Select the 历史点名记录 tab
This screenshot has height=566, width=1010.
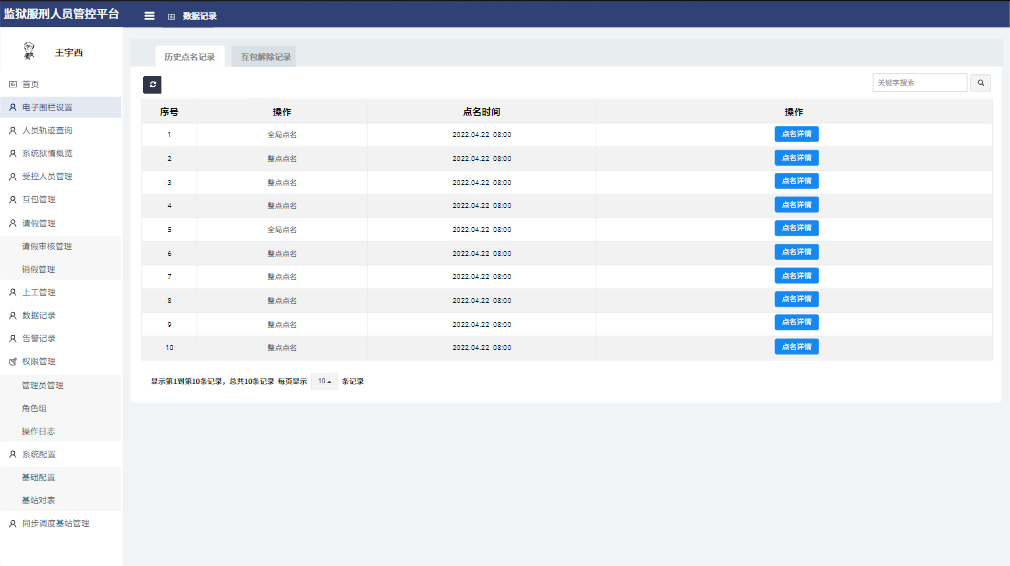[x=190, y=57]
